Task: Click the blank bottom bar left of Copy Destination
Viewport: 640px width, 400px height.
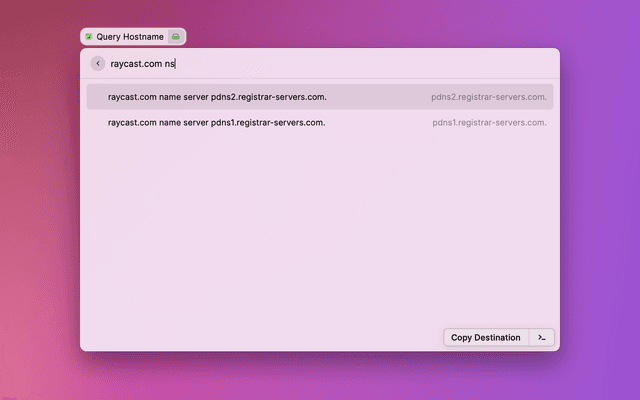Action: tap(260, 337)
